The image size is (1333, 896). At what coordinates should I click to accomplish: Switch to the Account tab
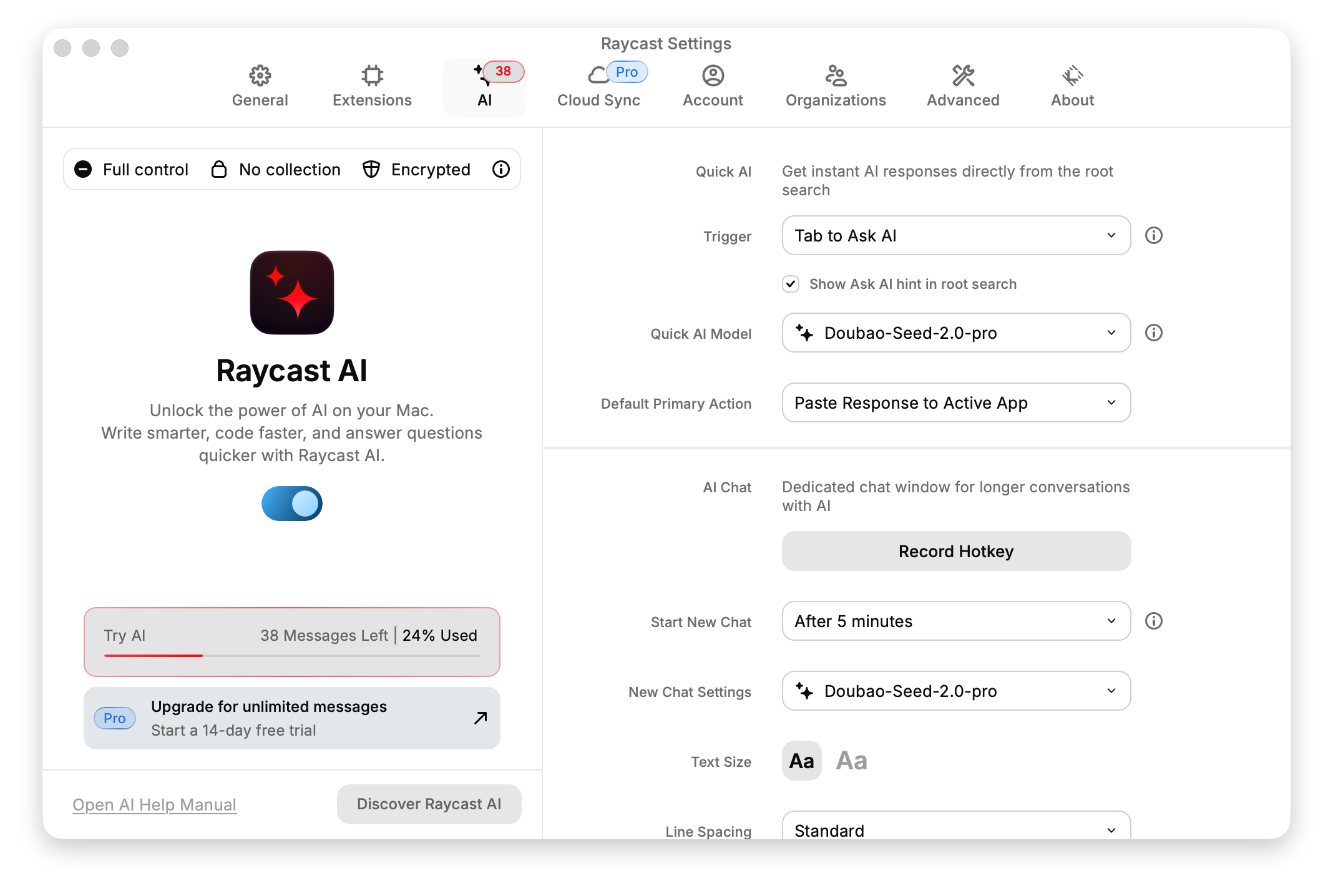[x=713, y=87]
